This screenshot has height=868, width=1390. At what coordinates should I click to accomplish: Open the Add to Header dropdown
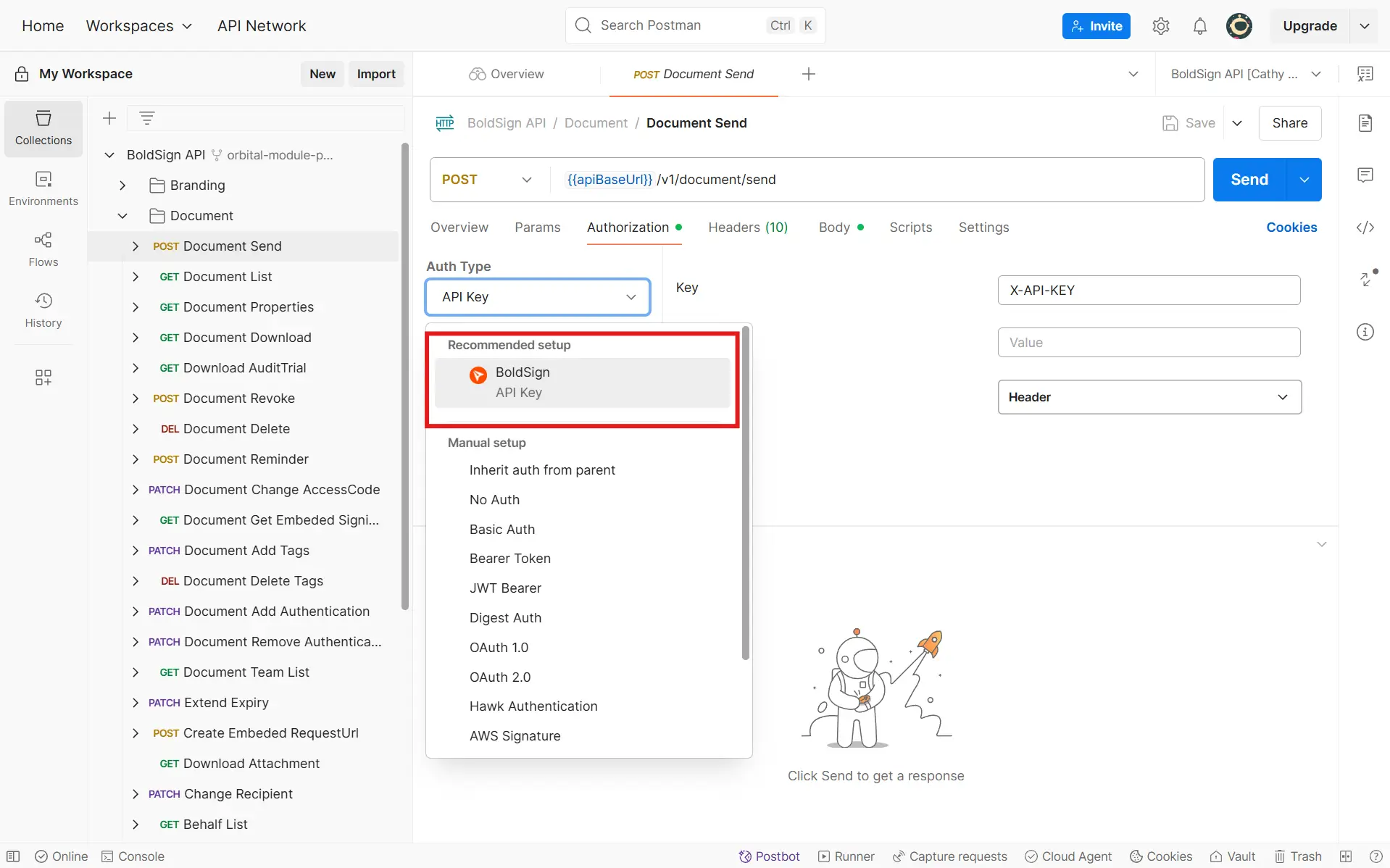1149,397
